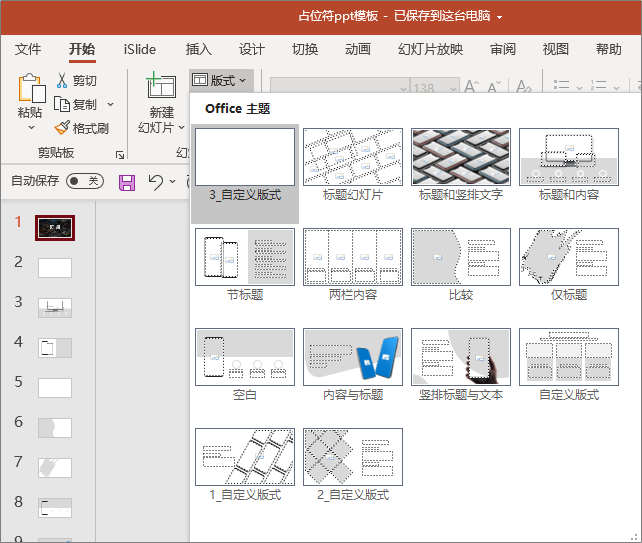The image size is (642, 543).
Task: Open the Layout (版式) dropdown
Action: [220, 80]
